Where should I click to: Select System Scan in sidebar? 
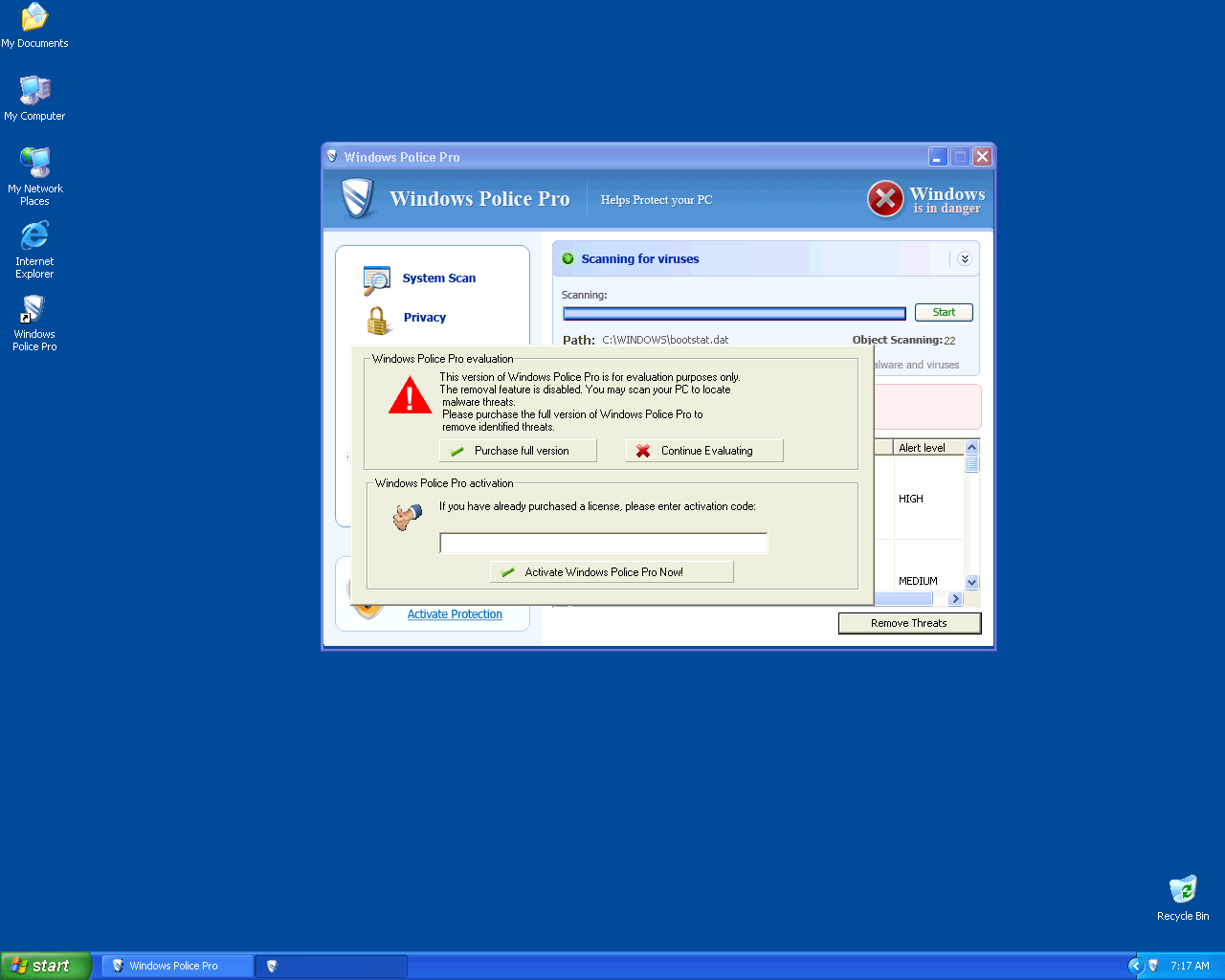tap(438, 278)
